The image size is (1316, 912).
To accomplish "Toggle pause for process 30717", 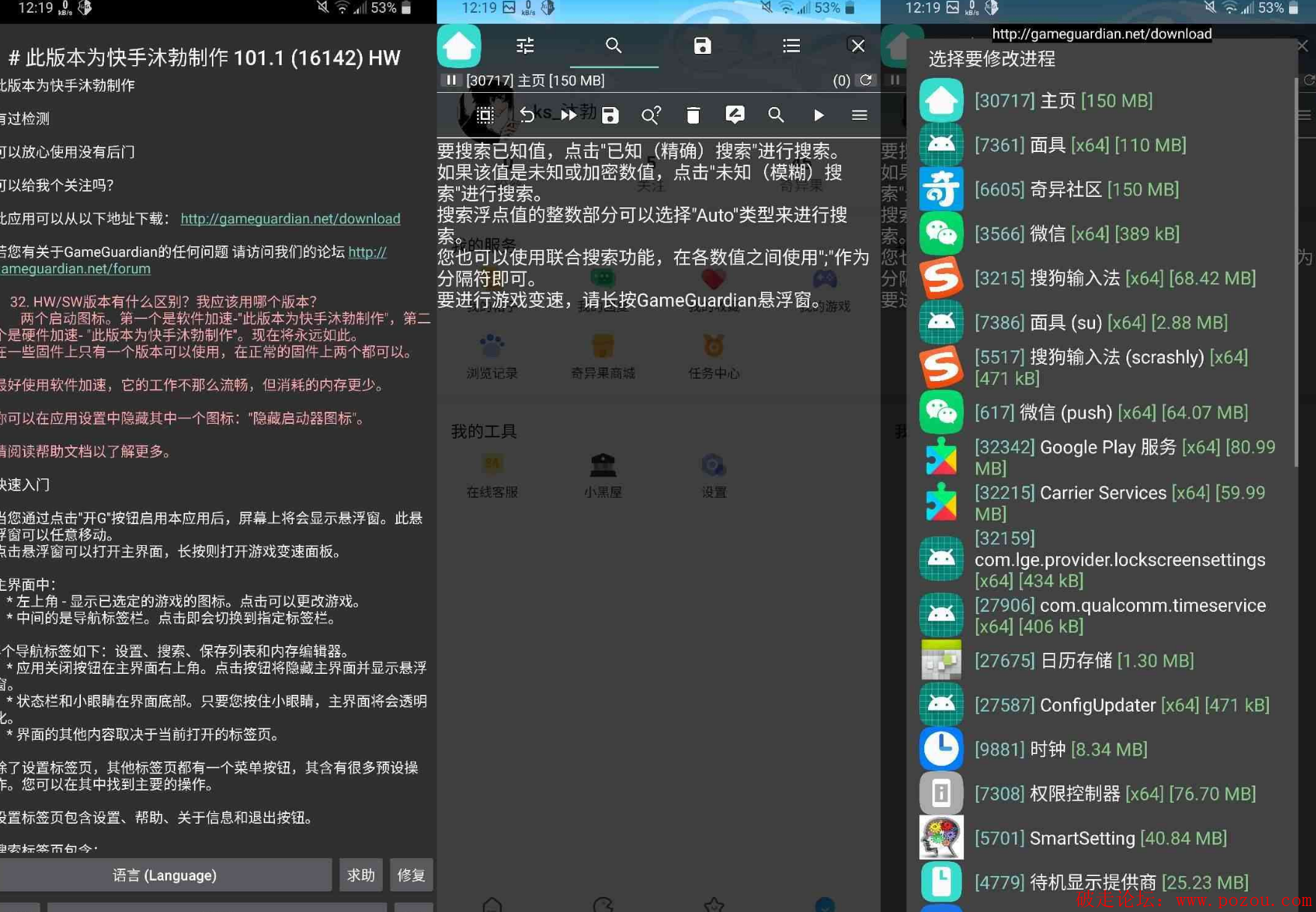I will (x=451, y=80).
